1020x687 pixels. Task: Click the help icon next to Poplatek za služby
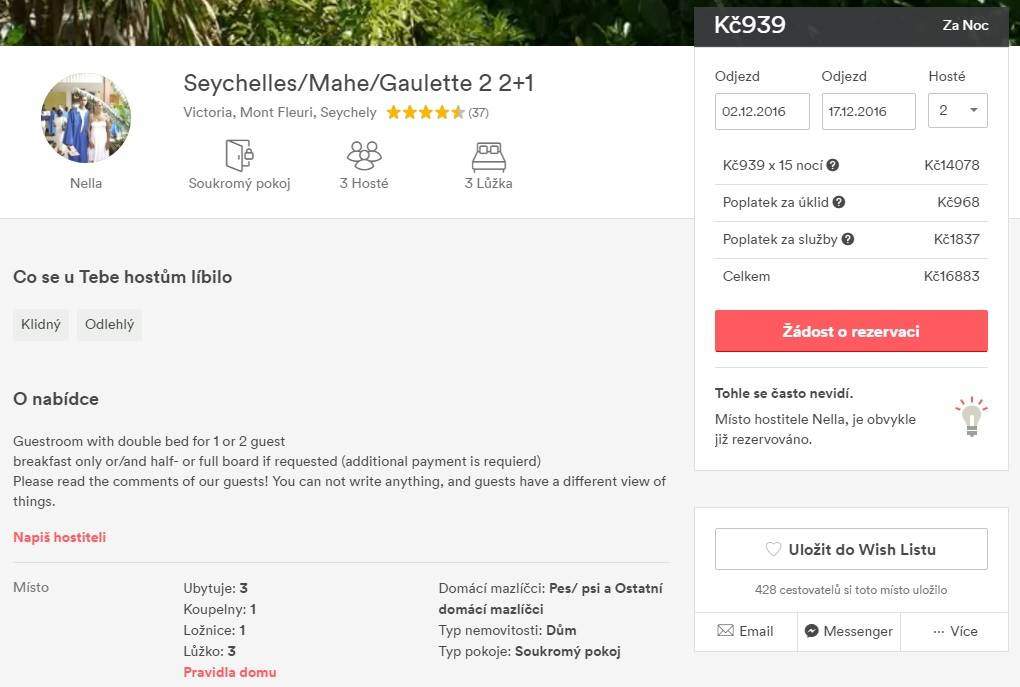tap(848, 239)
